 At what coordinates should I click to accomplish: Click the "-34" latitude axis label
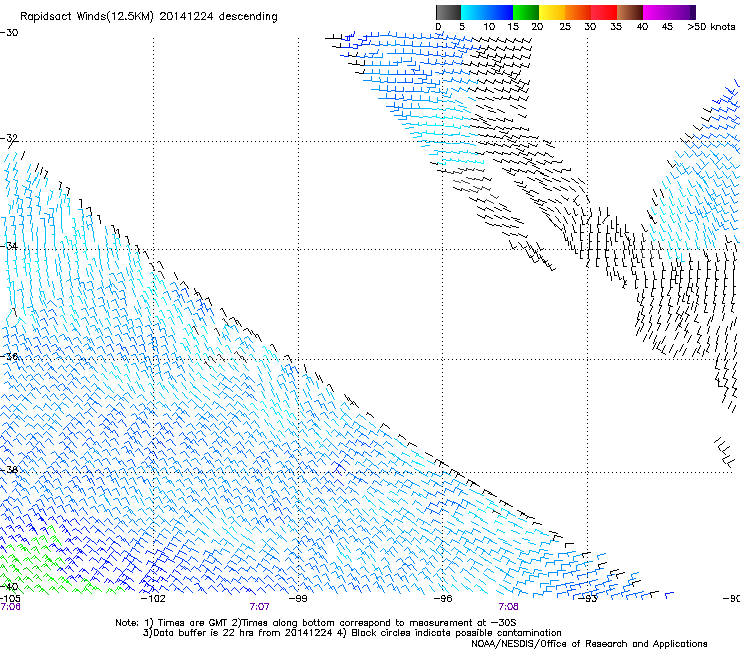tap(9, 246)
